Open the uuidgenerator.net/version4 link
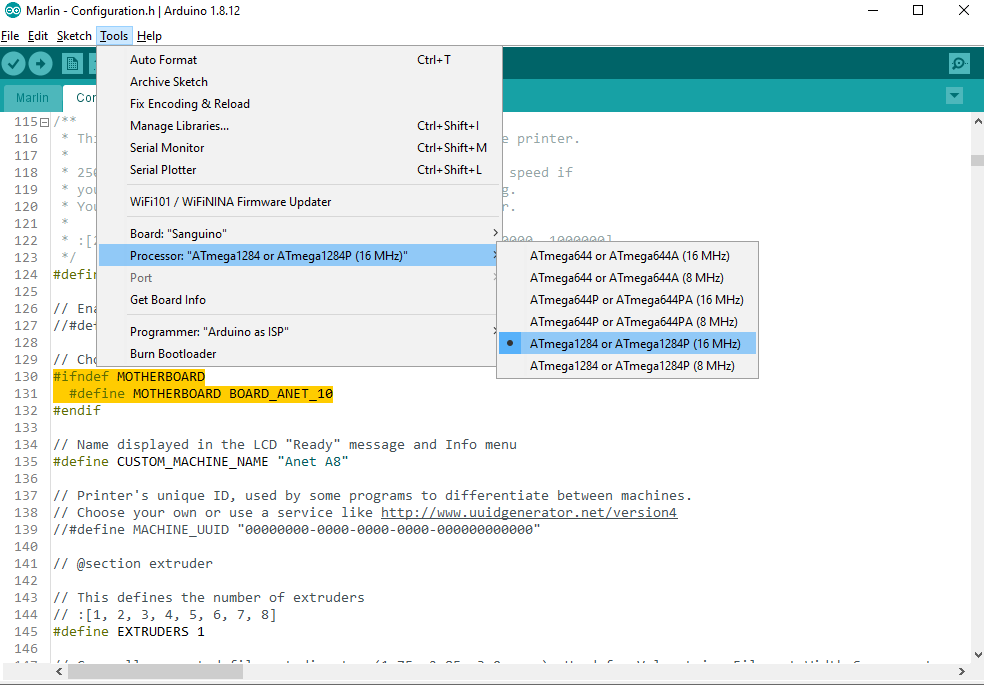Viewport: 984px width, 685px height. [529, 512]
